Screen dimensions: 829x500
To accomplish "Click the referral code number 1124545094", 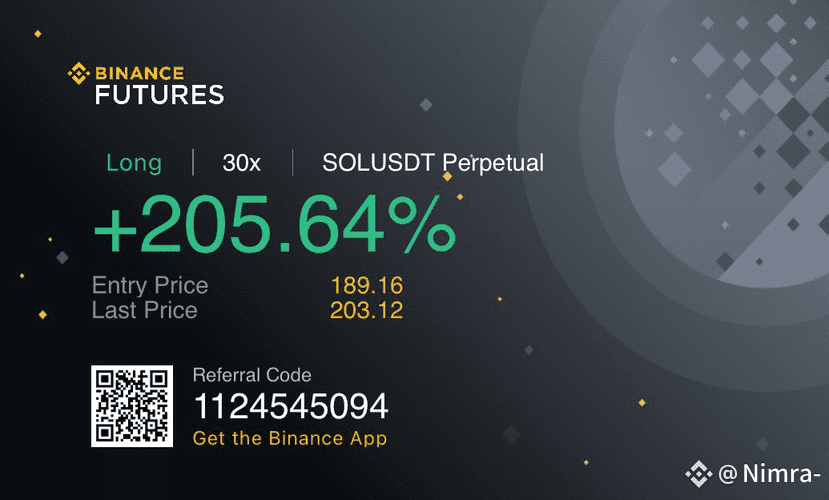I will pos(291,406).
